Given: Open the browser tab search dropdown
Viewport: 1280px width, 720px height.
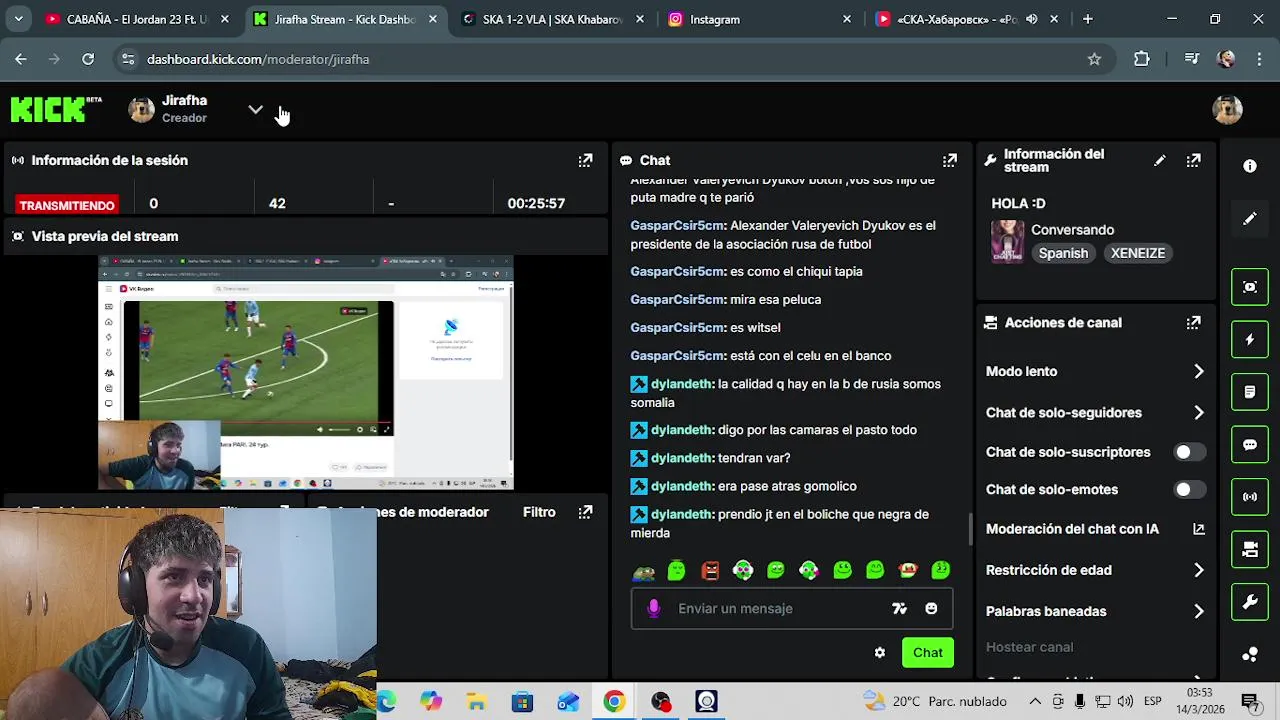Looking at the screenshot, I should [x=18, y=19].
